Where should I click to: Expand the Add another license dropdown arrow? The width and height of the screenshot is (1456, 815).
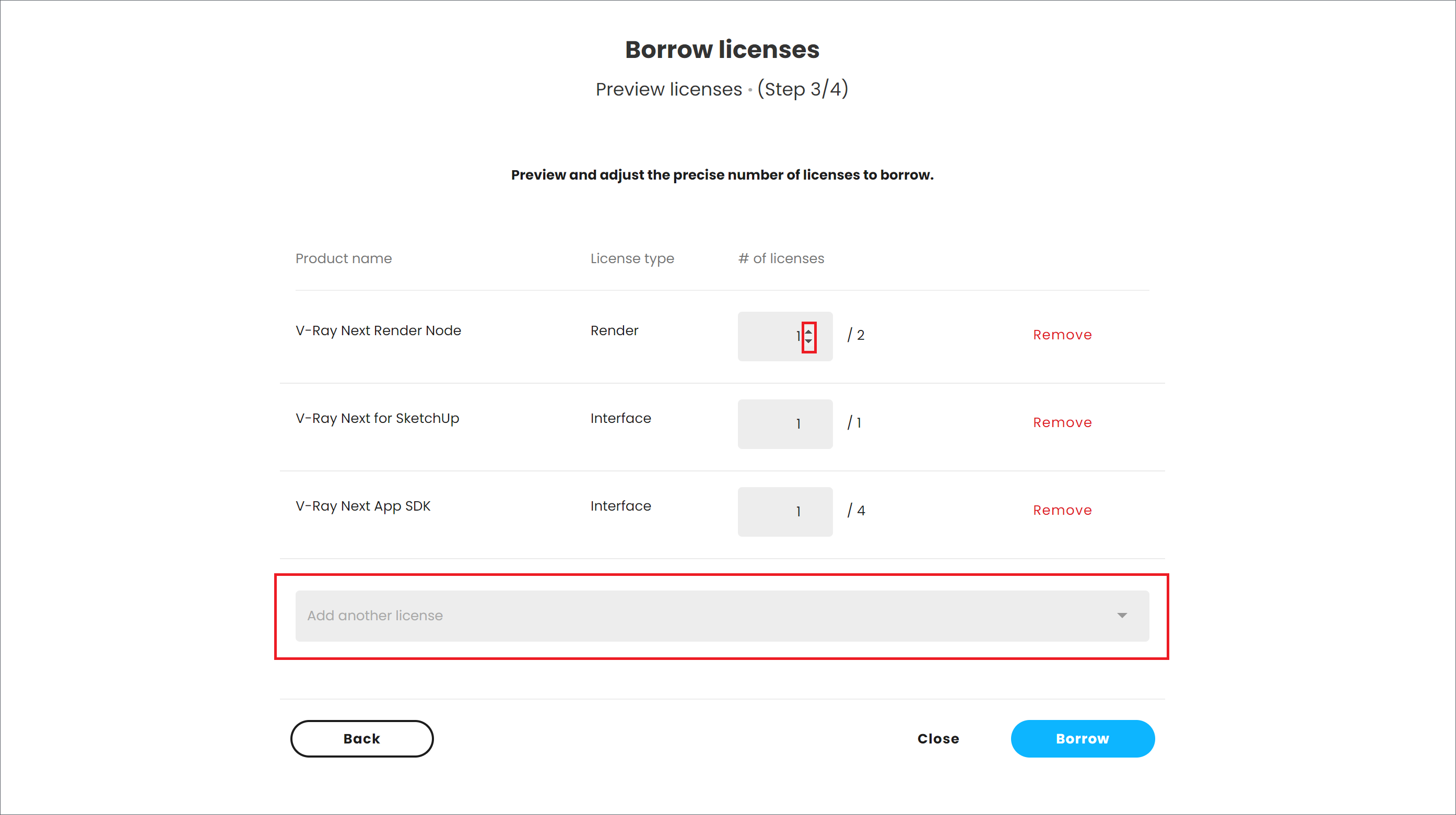1121,616
